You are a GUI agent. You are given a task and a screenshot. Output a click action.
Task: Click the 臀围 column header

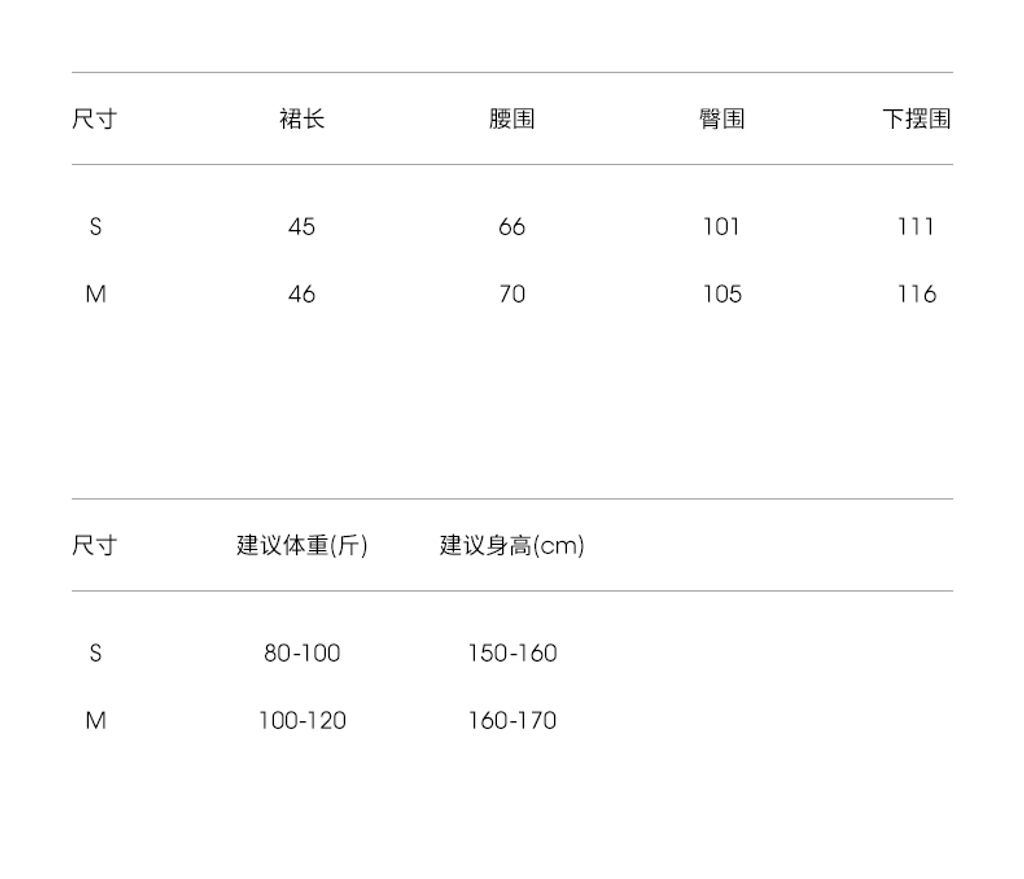tap(721, 119)
